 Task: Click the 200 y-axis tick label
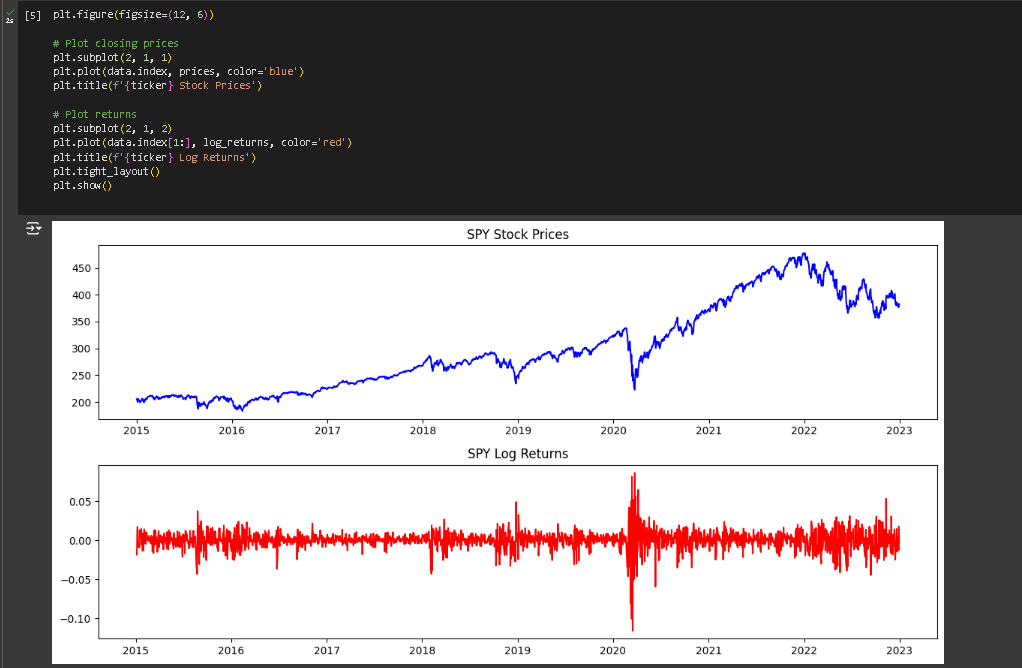click(81, 403)
